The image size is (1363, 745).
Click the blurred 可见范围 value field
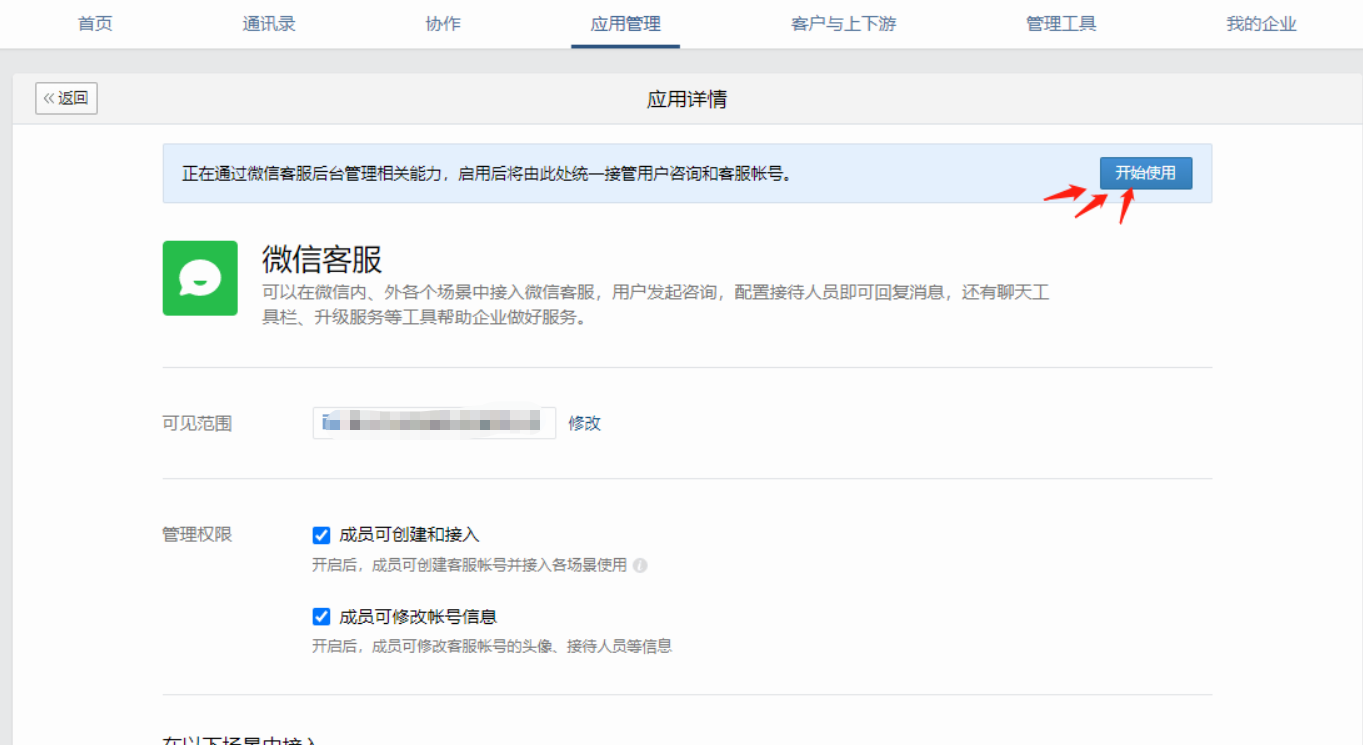[x=440, y=423]
